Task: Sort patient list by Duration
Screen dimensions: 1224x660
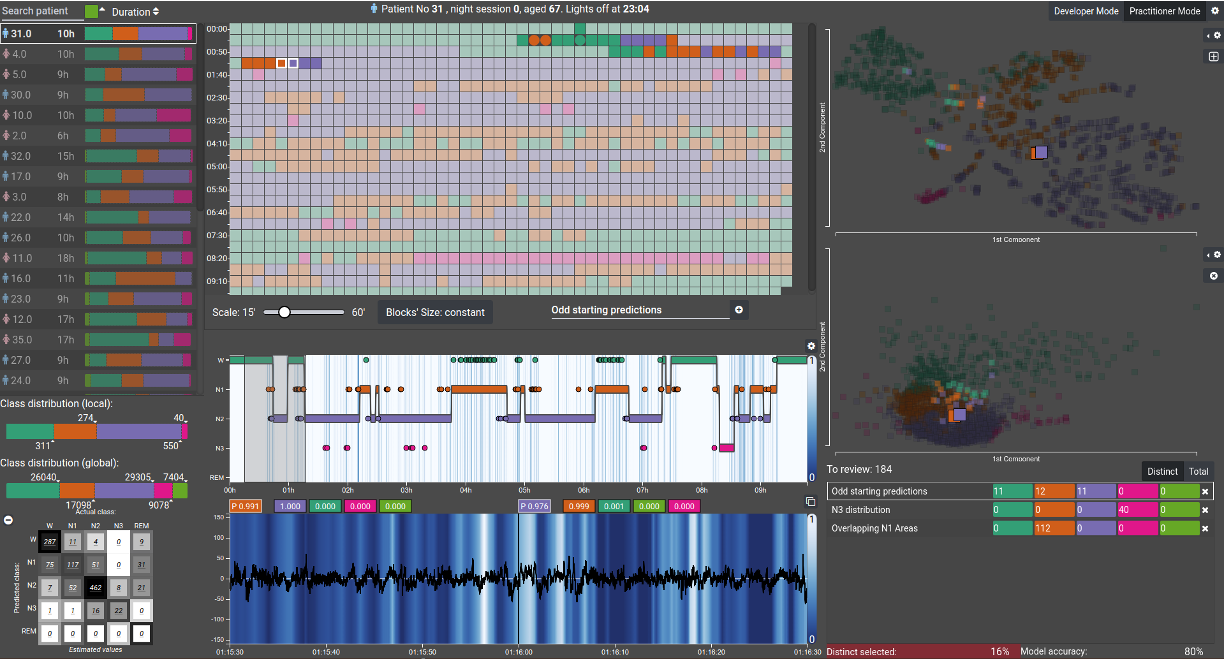Action: [135, 12]
